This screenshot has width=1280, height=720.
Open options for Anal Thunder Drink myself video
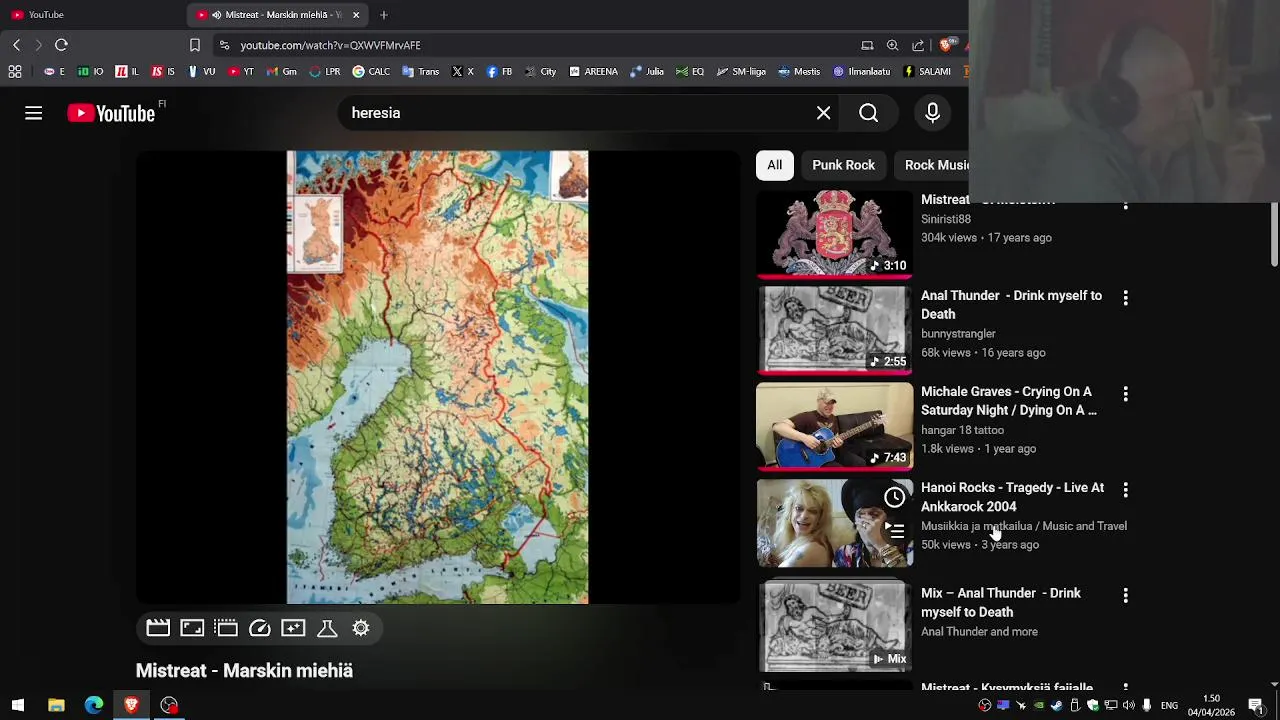[x=1126, y=298]
